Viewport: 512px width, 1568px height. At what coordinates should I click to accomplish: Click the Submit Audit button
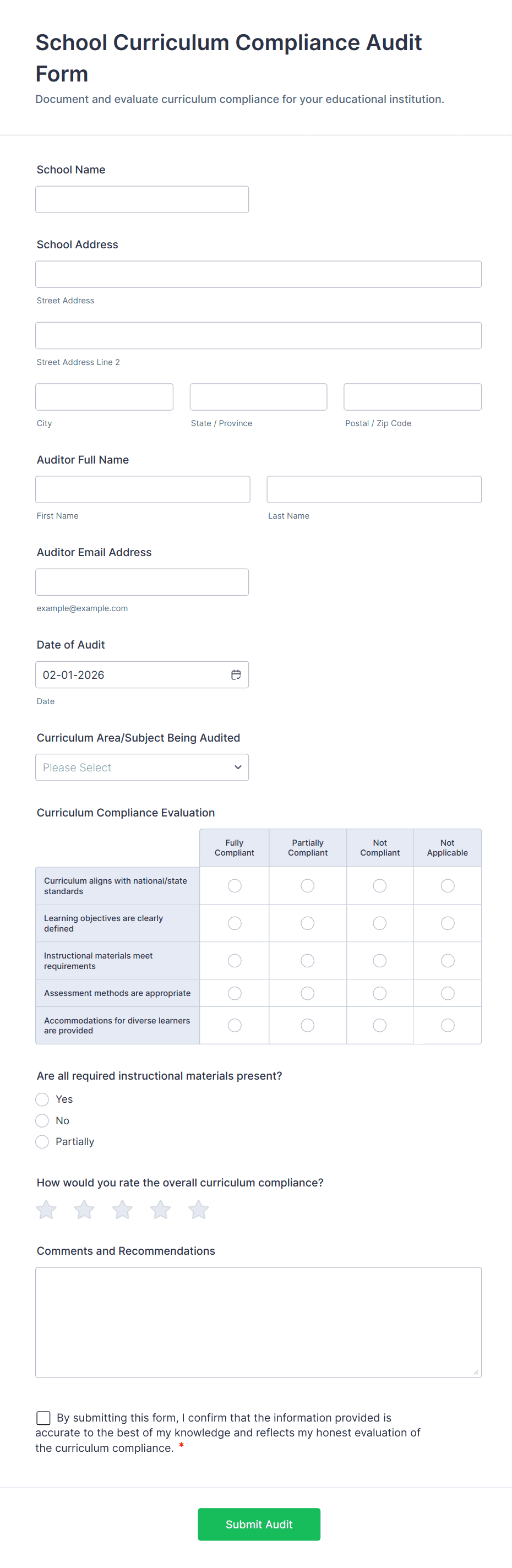point(259,1524)
